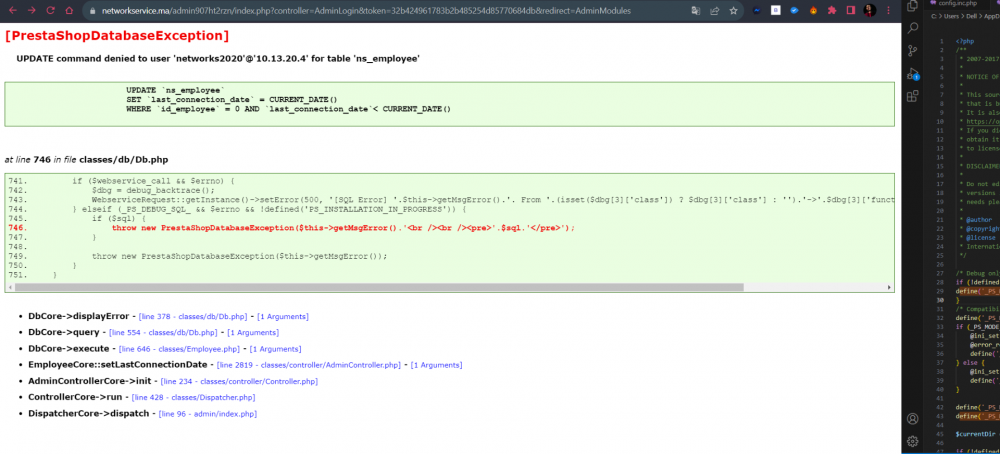1000x454 pixels.
Task: Open VS Code Accounts menu
Action: pyautogui.click(x=913, y=419)
